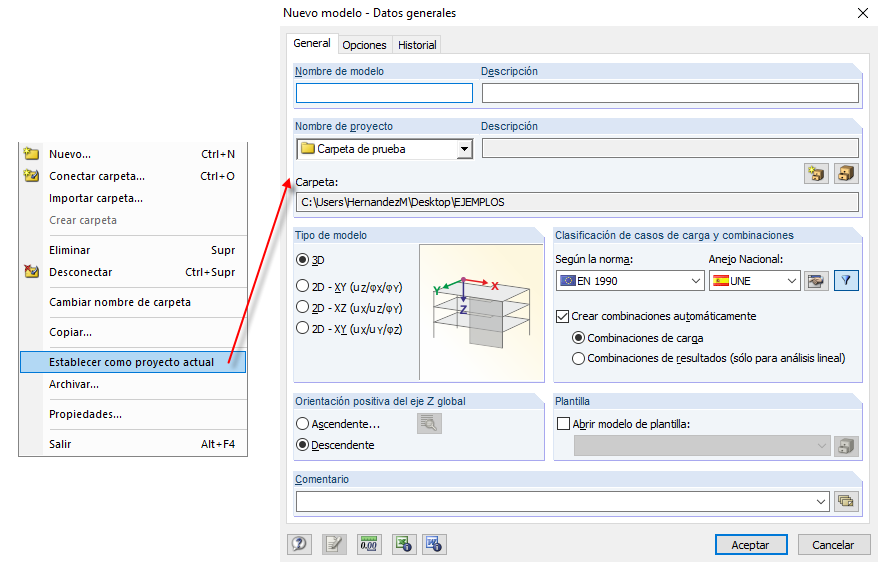The width and height of the screenshot is (879, 563).
Task: Switch to the Opciones tab
Action: 364,45
